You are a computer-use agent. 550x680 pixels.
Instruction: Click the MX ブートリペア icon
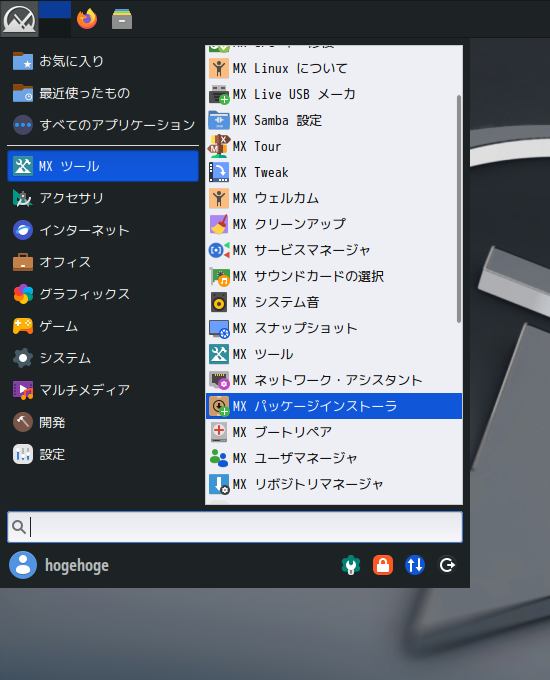coord(219,432)
